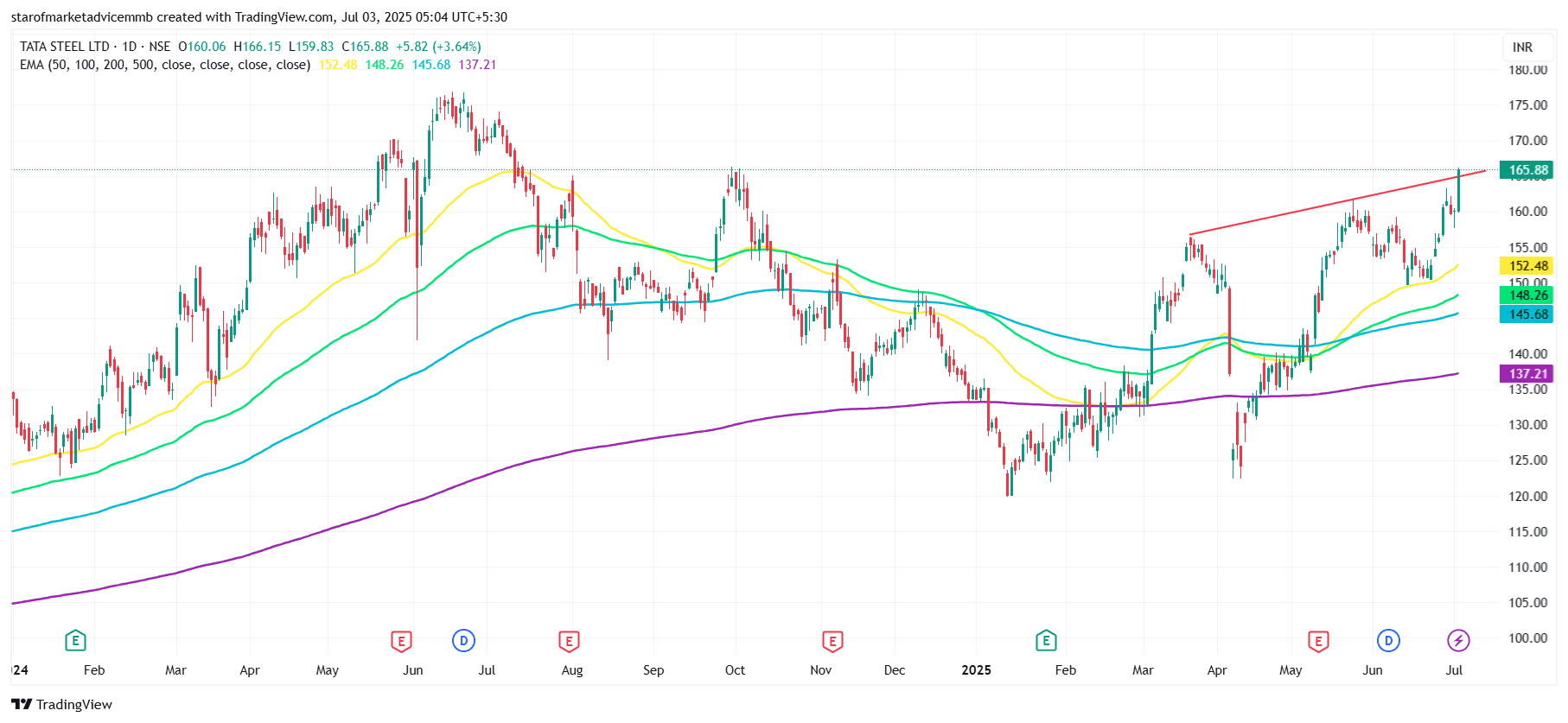1568x723 pixels.
Task: Click the 110.00 price axis label
Action: (1528, 568)
